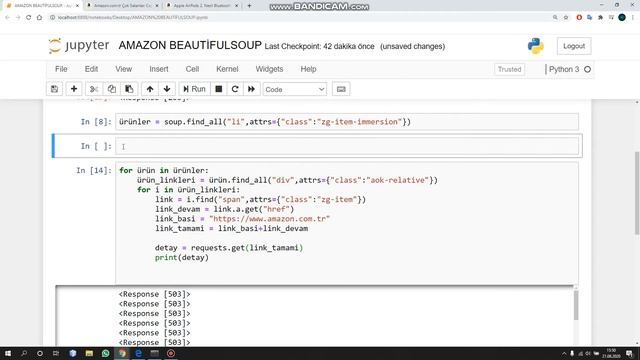Go back in browser history
This screenshot has width=640, height=360.
pos(7,18)
